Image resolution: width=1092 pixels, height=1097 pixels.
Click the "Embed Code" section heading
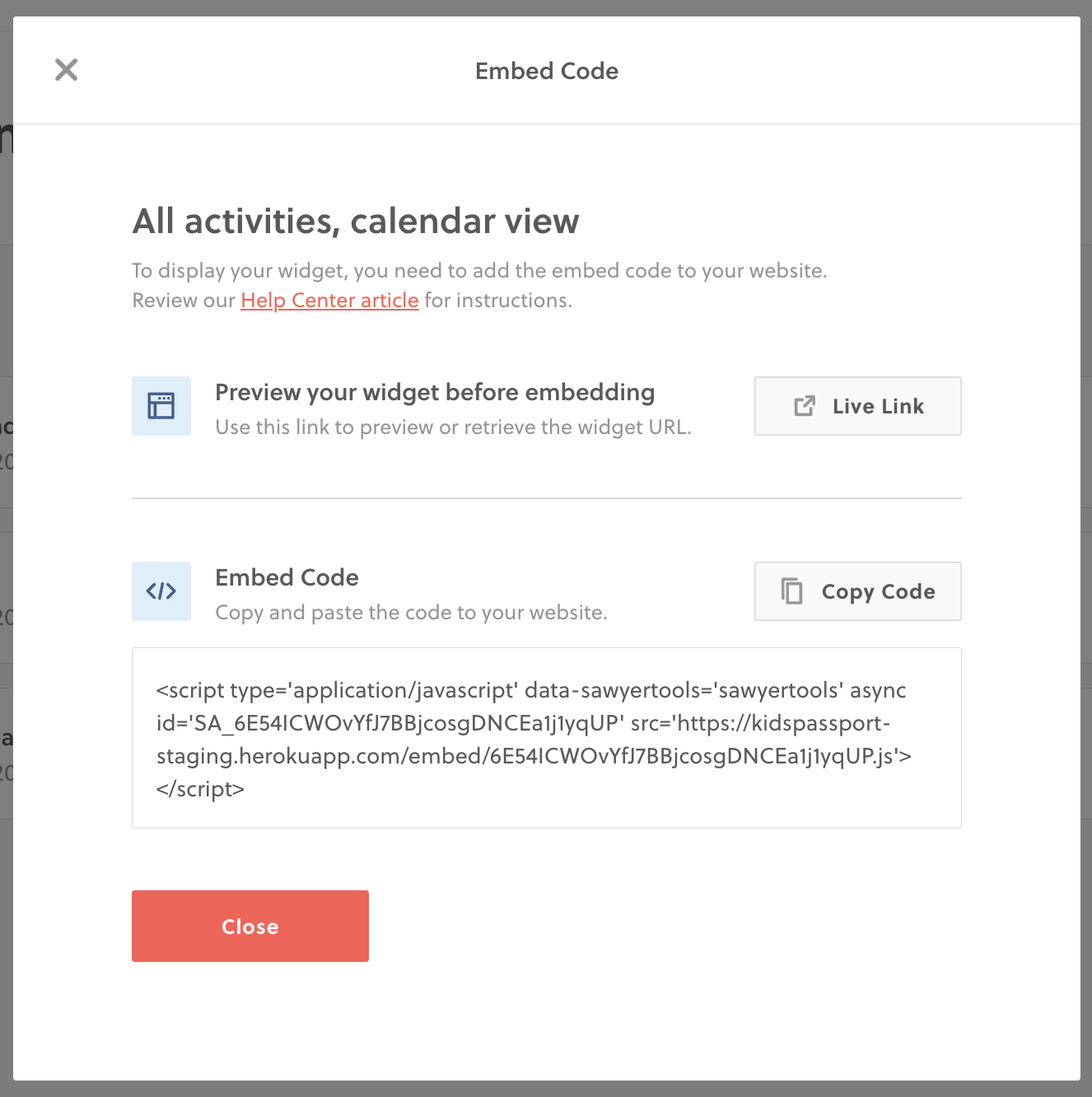click(287, 577)
